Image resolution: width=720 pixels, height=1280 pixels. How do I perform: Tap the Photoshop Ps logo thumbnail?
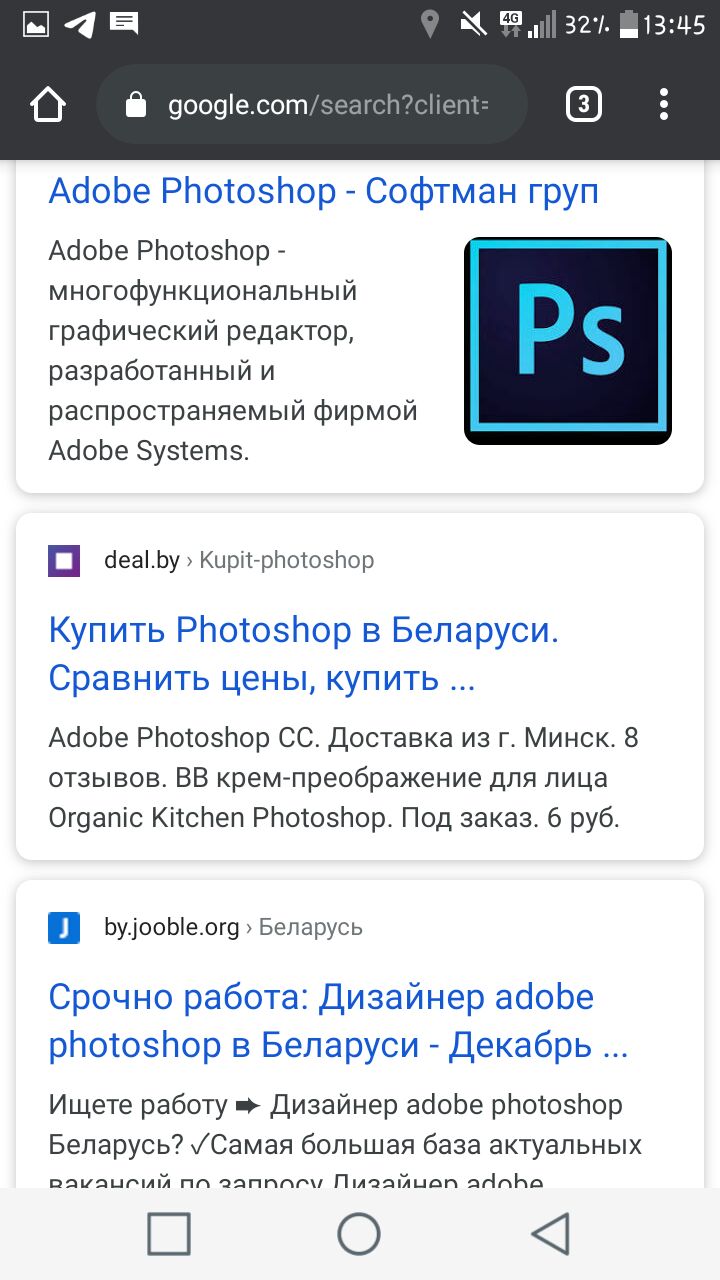pyautogui.click(x=568, y=341)
